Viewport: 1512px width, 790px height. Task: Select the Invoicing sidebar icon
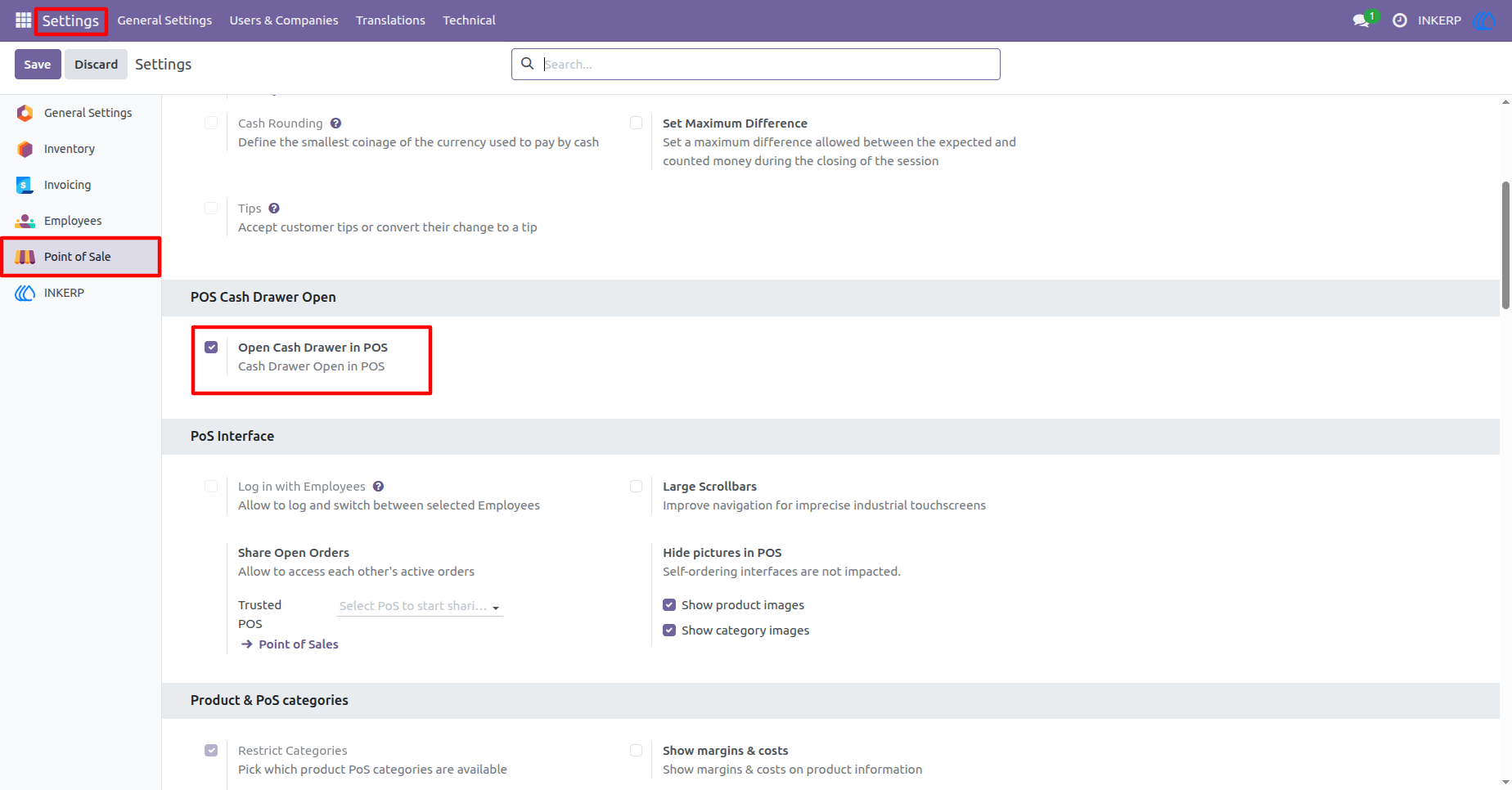[x=25, y=185]
